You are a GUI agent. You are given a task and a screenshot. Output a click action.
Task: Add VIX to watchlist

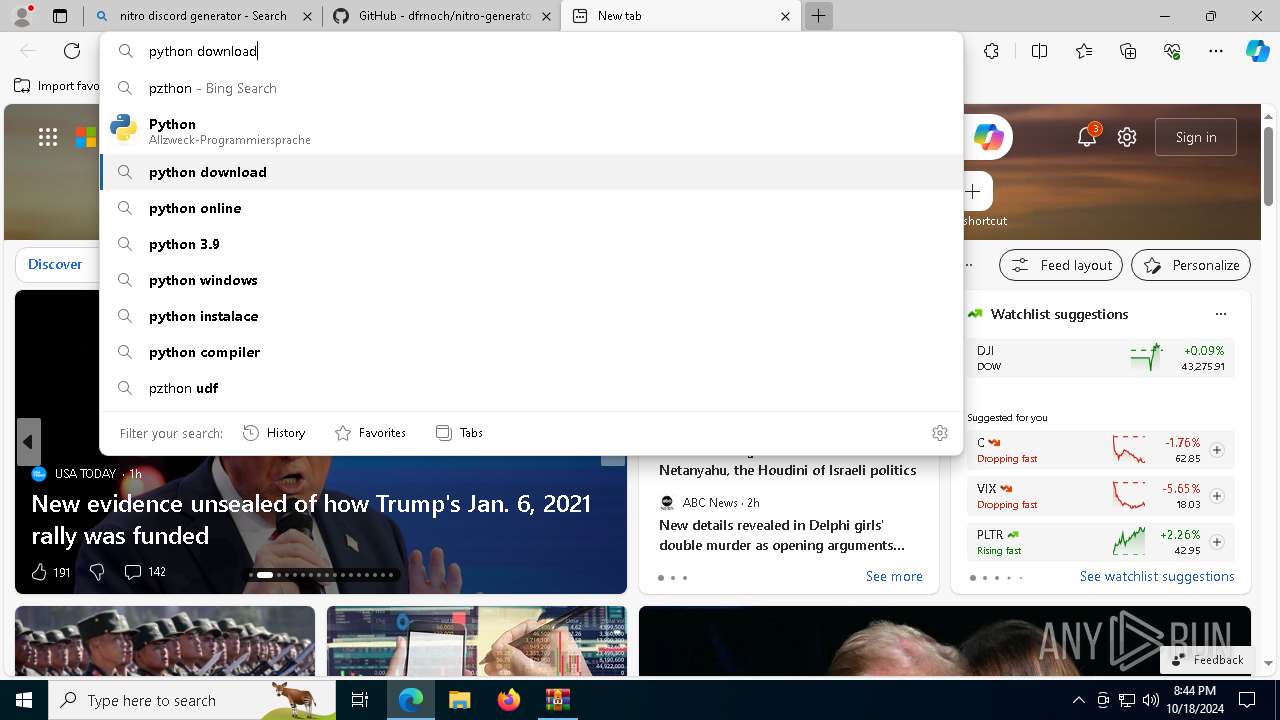pos(1217,496)
